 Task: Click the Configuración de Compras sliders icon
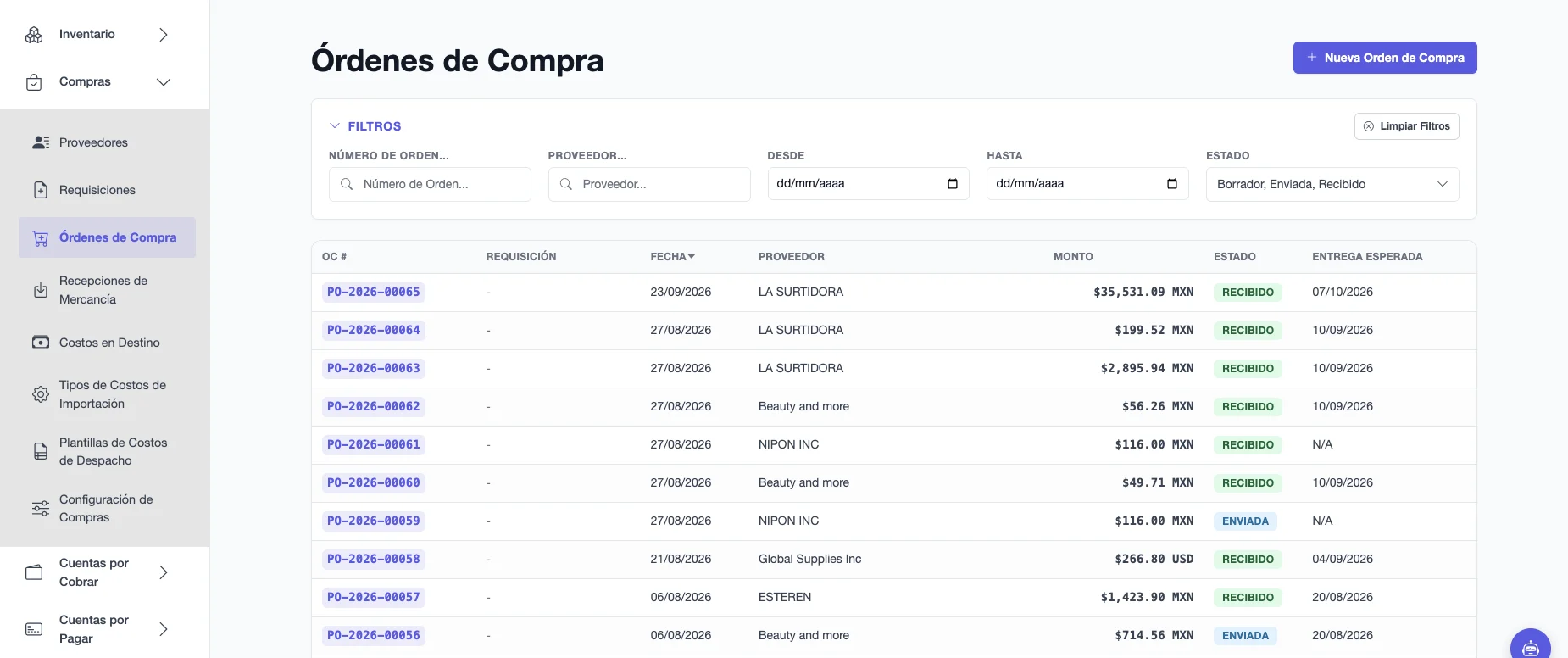pos(41,509)
